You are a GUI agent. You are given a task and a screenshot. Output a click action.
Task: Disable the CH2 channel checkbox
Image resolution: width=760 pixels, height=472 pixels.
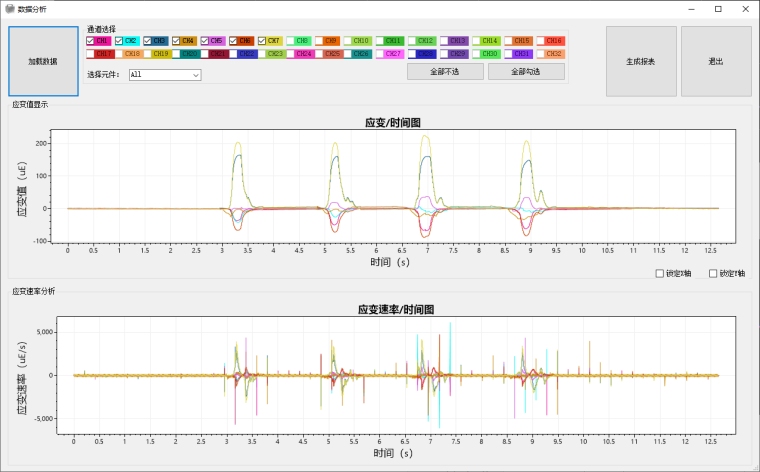119,41
